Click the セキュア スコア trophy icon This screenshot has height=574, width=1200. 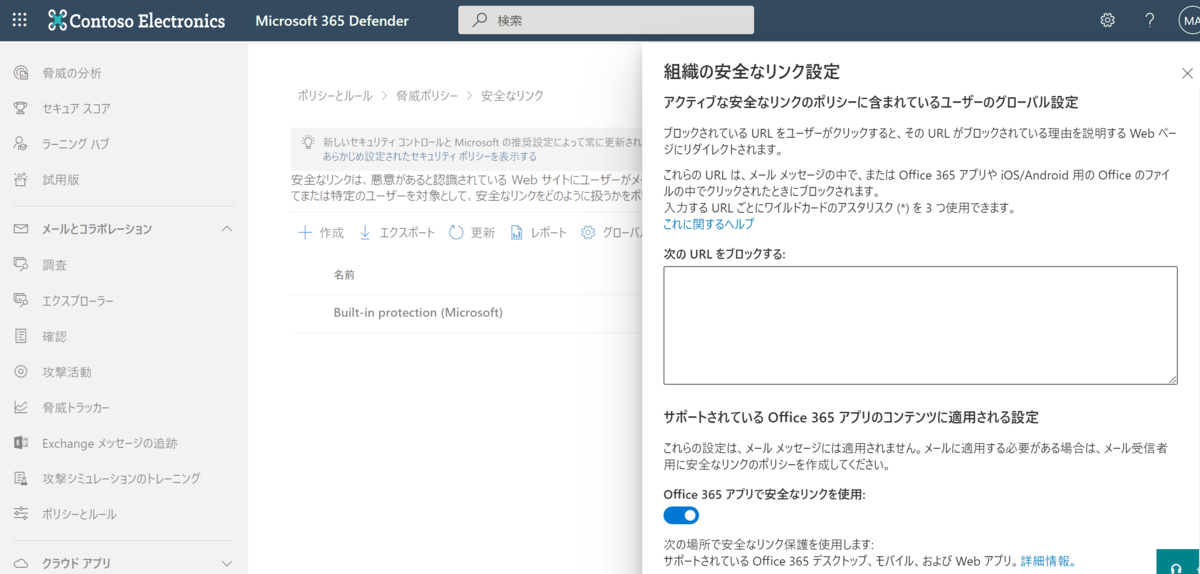pos(21,108)
